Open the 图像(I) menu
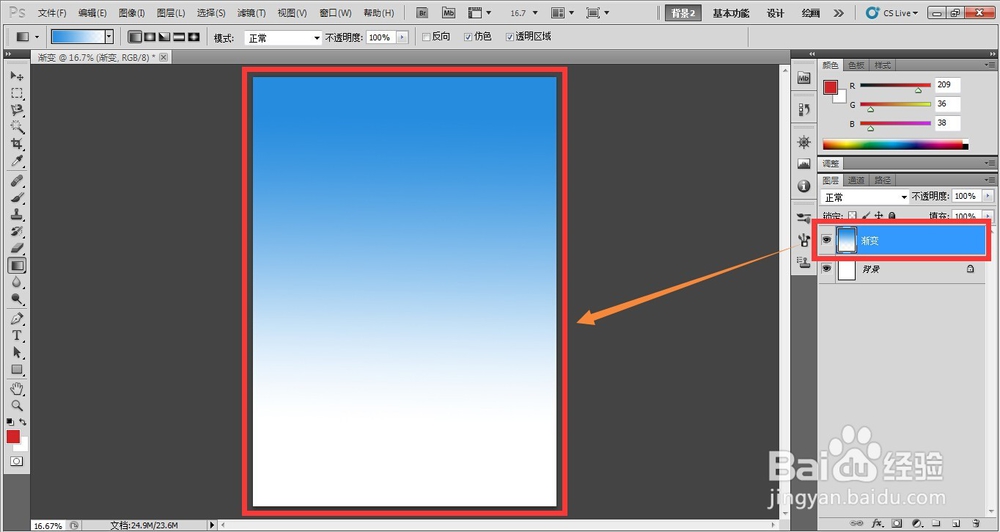1000x532 pixels. (132, 13)
